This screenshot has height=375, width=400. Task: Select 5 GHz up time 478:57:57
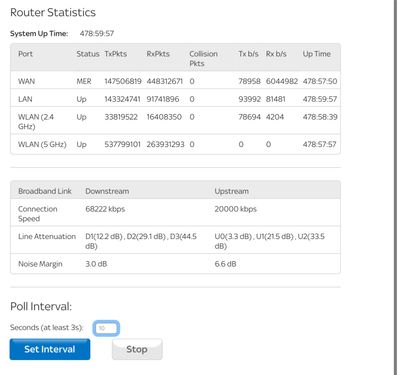(319, 144)
